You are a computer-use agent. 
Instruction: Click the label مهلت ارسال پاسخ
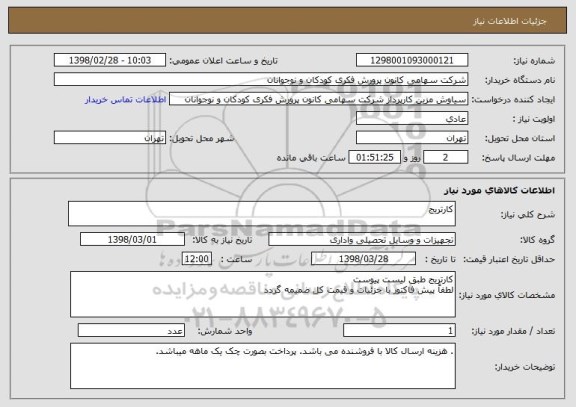click(518, 158)
